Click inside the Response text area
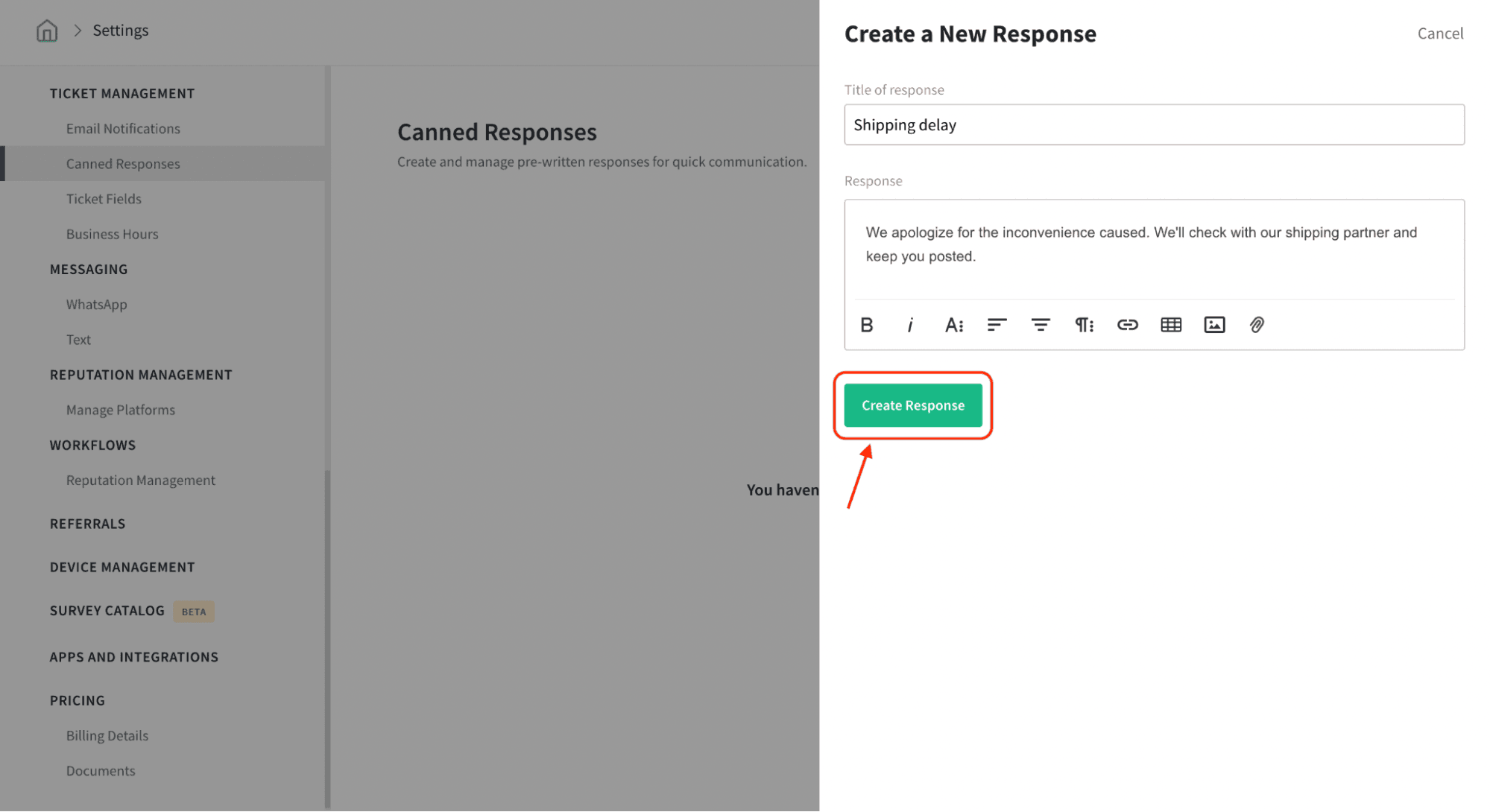1490x812 pixels. (1153, 246)
